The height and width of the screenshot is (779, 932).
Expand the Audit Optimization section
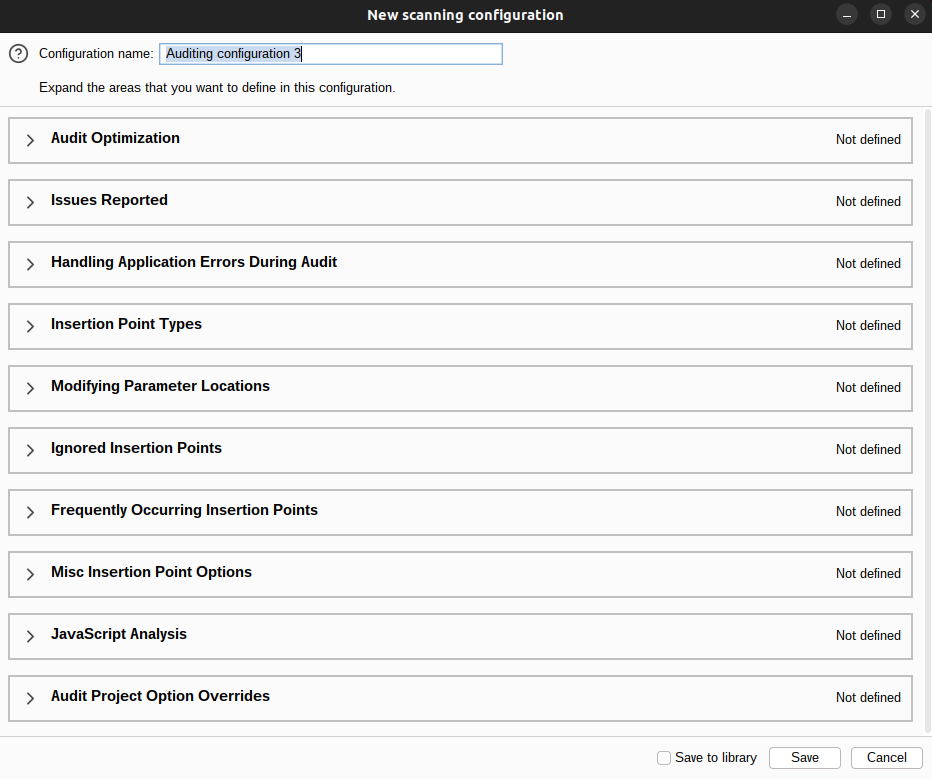29,139
